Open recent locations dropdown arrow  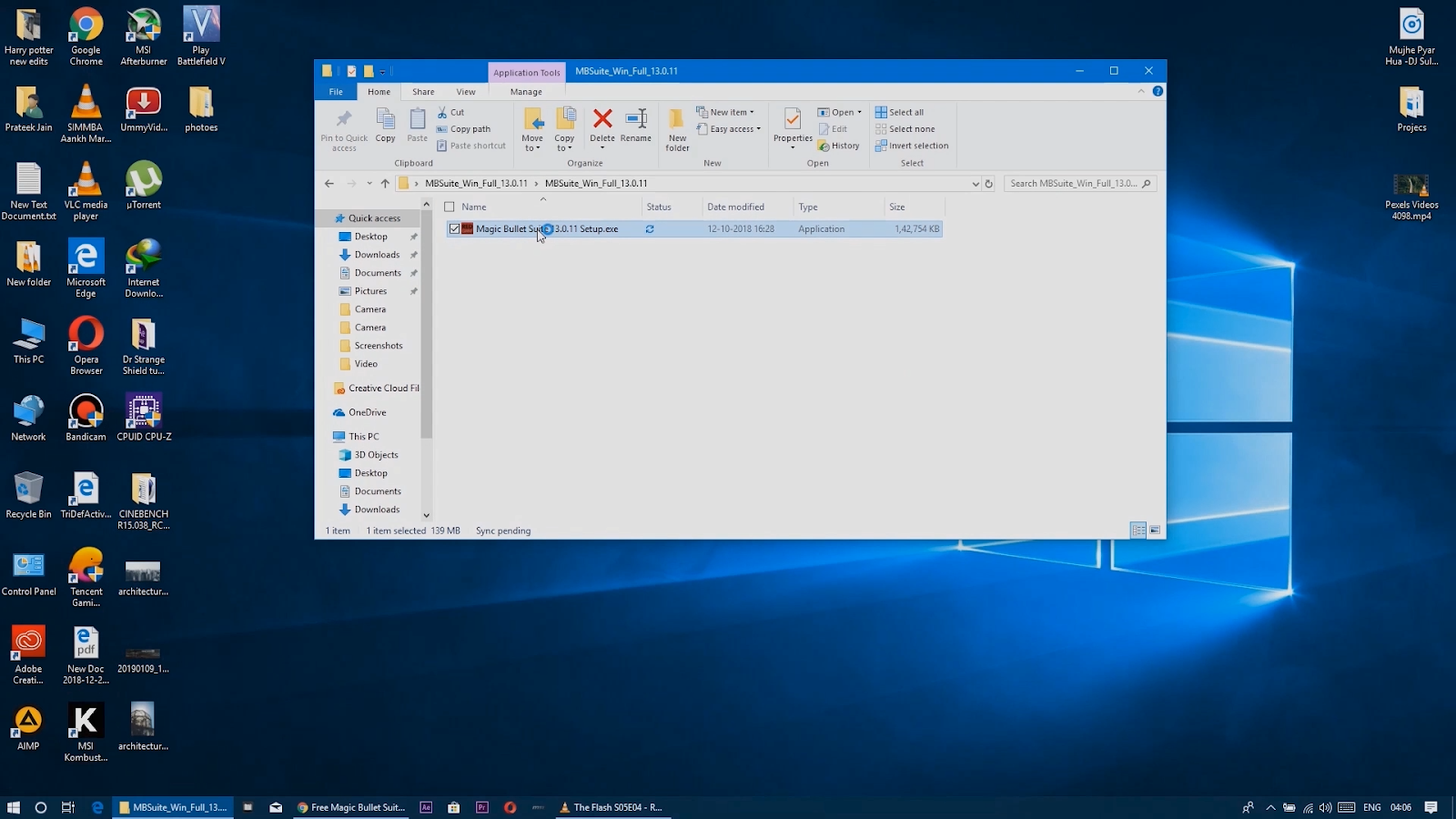(x=369, y=184)
